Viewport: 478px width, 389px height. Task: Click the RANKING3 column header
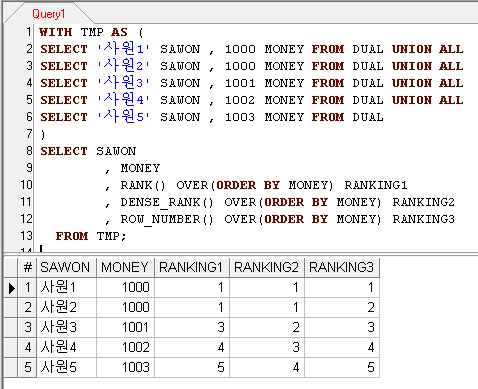[342, 267]
